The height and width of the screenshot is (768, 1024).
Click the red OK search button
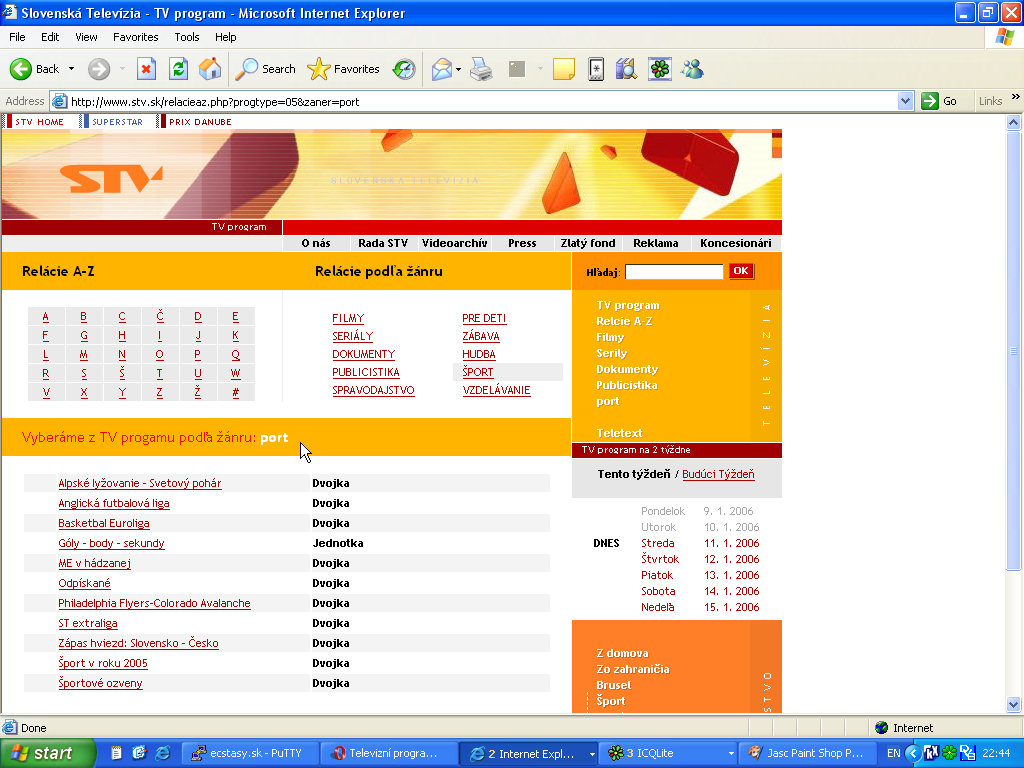coord(741,271)
